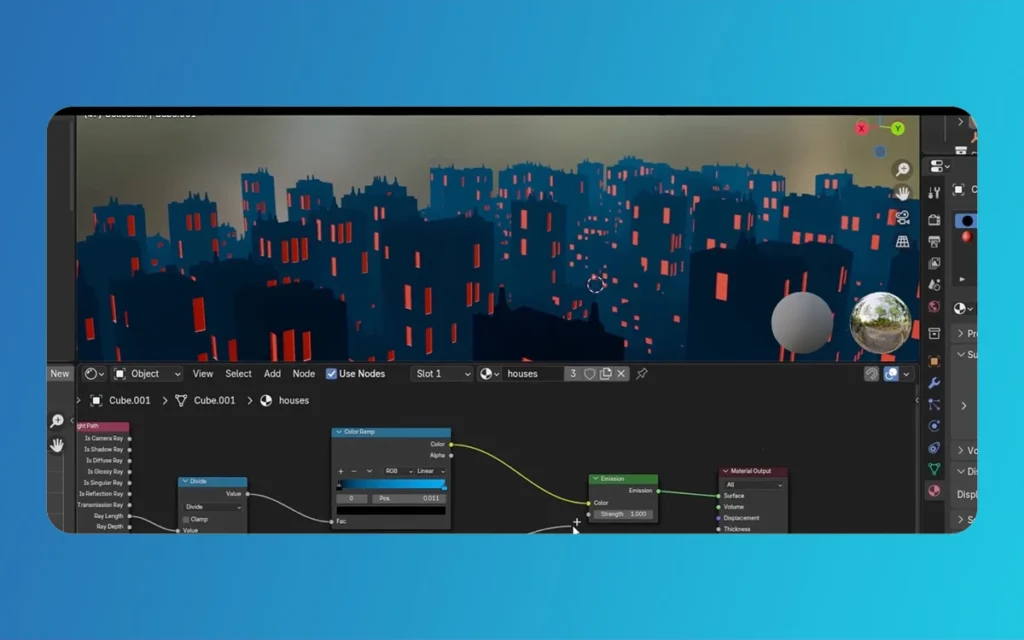Open the View menu
This screenshot has height=640, width=1024.
[202, 374]
